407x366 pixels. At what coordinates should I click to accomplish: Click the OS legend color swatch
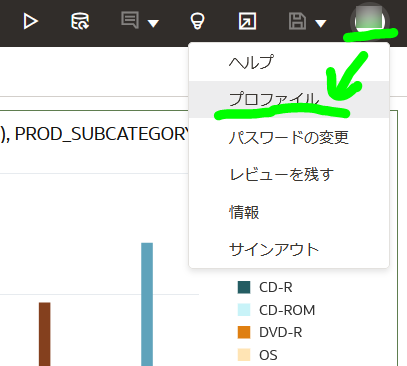coord(244,355)
